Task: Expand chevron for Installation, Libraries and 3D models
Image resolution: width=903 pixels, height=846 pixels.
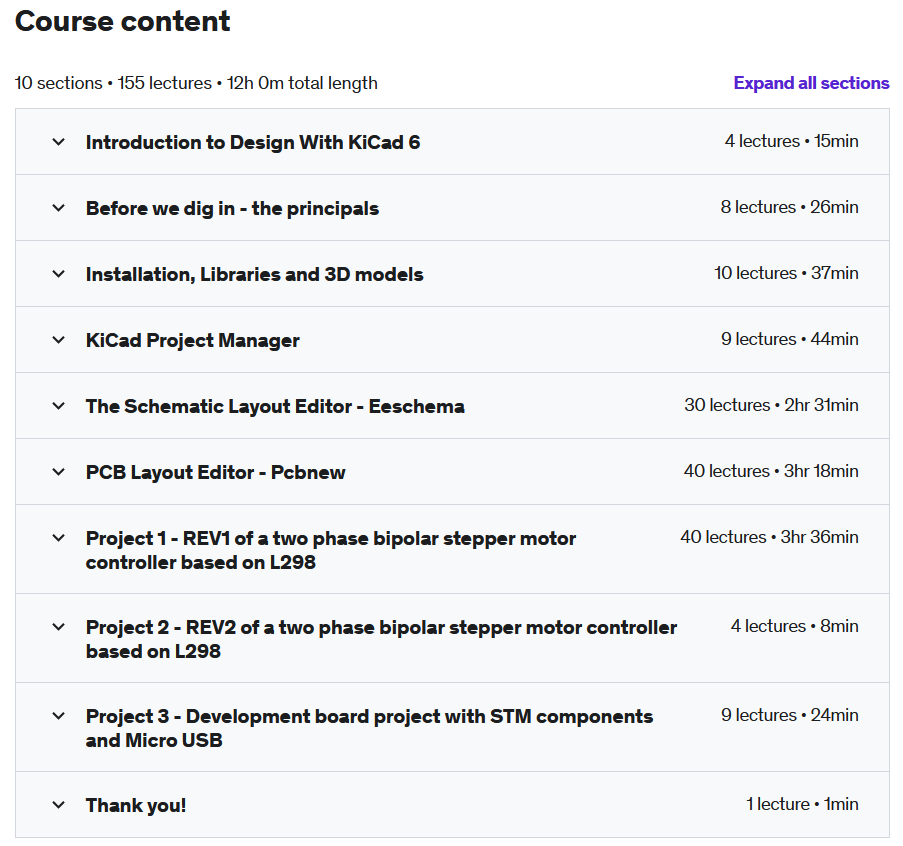Action: click(x=58, y=274)
